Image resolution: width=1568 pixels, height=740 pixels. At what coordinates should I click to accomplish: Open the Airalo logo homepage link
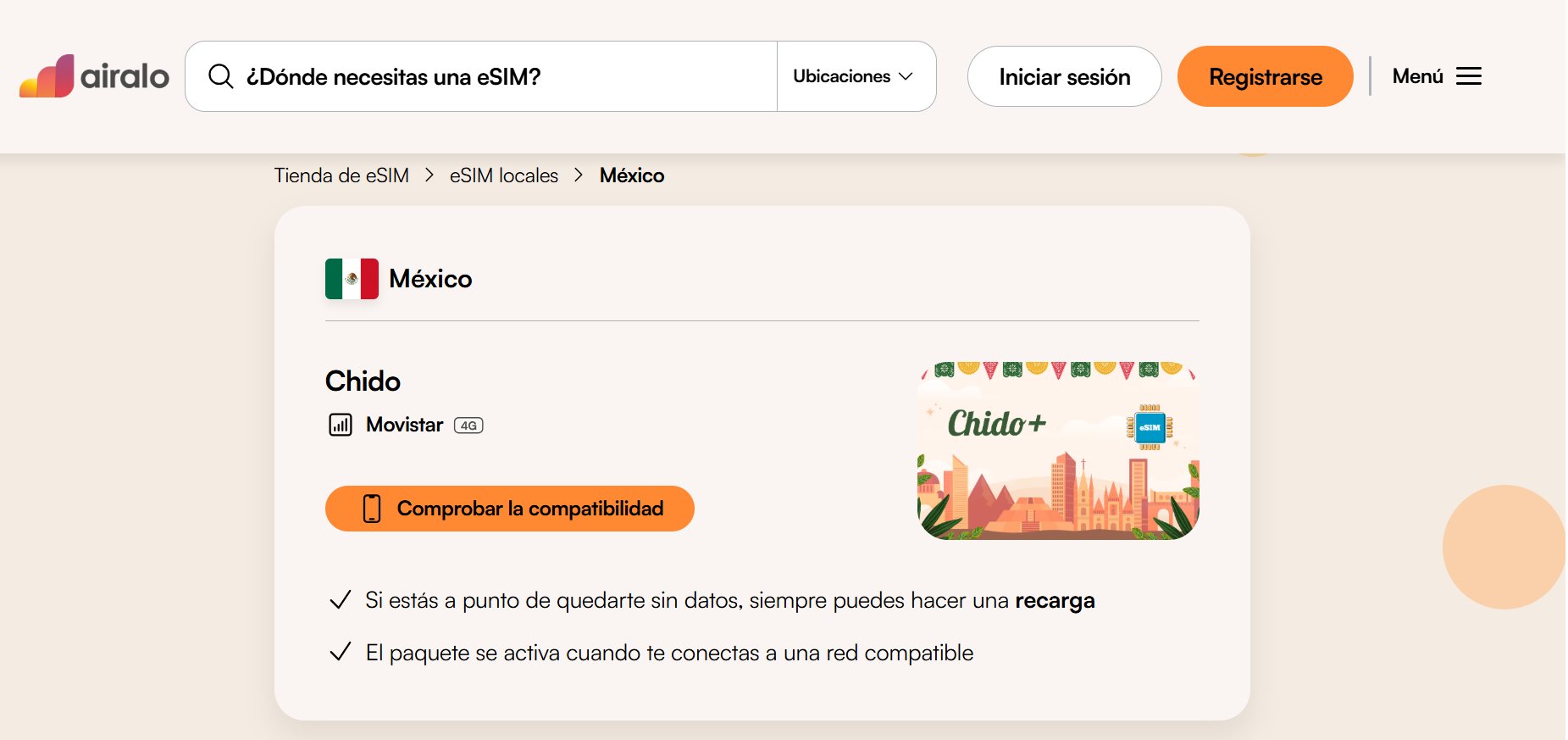coord(94,76)
